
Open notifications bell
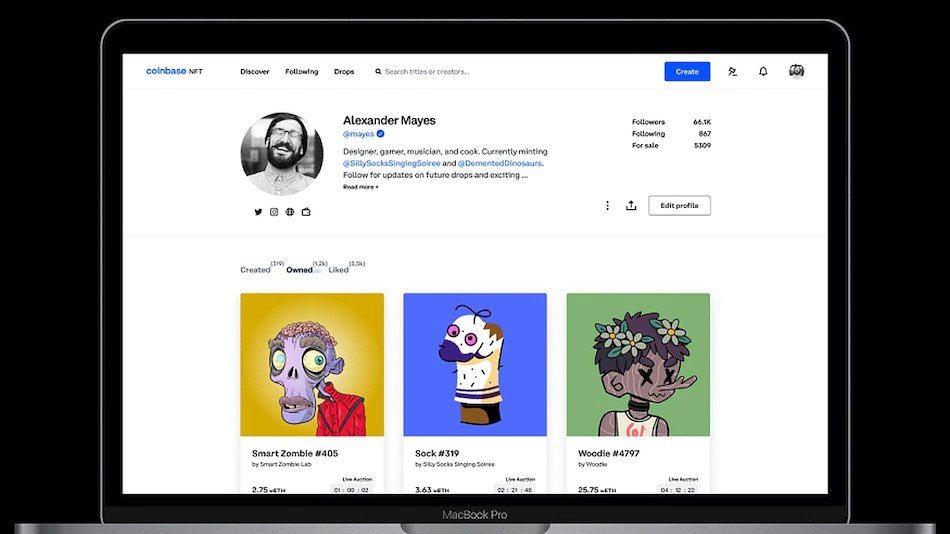coord(763,72)
